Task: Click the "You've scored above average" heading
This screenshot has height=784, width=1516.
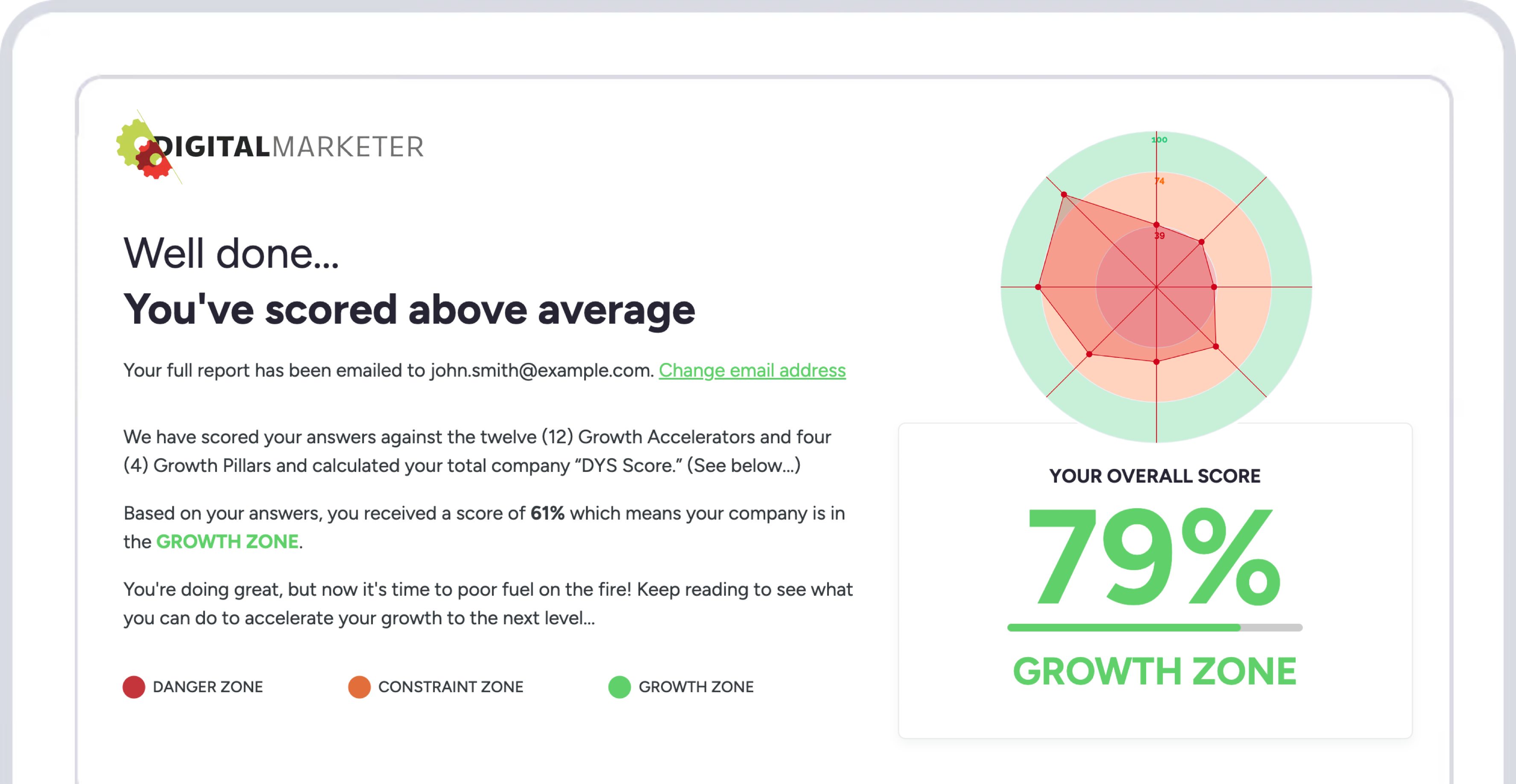Action: [x=409, y=310]
